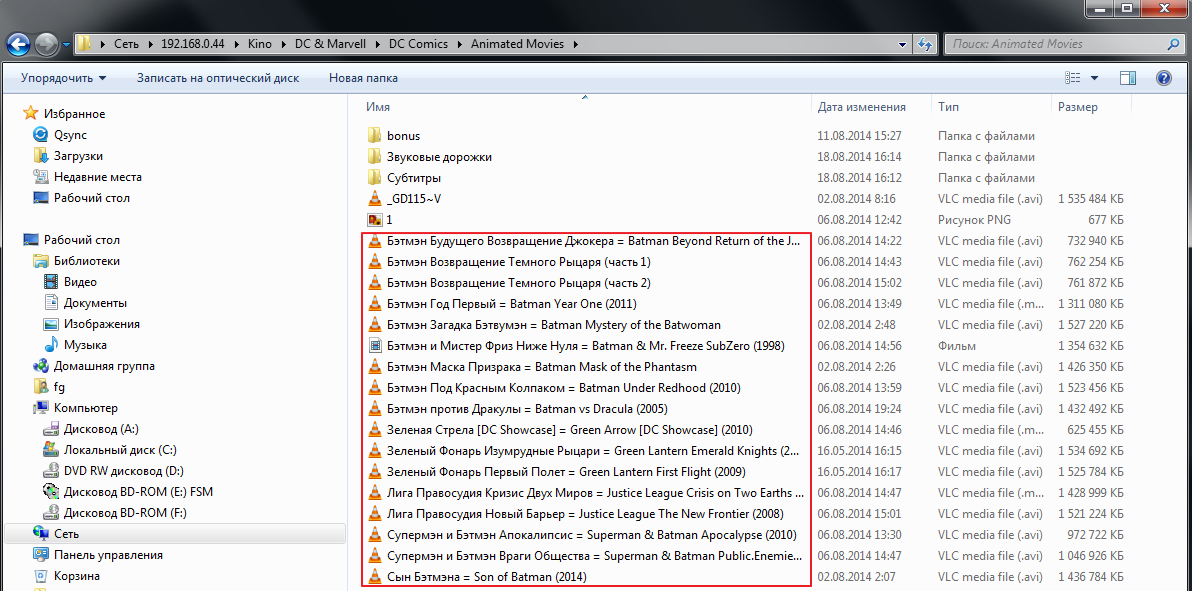1192x591 pixels.
Task: Select file Superman & Batman Apocalypse (2010)
Action: [x=591, y=535]
